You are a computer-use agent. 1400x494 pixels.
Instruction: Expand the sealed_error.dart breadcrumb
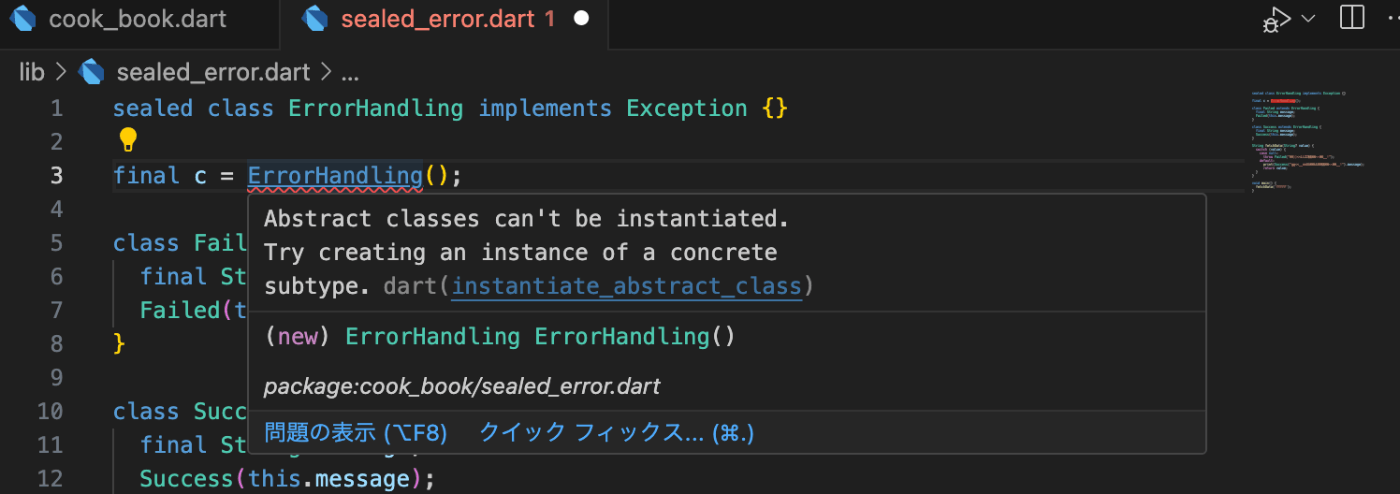click(213, 72)
